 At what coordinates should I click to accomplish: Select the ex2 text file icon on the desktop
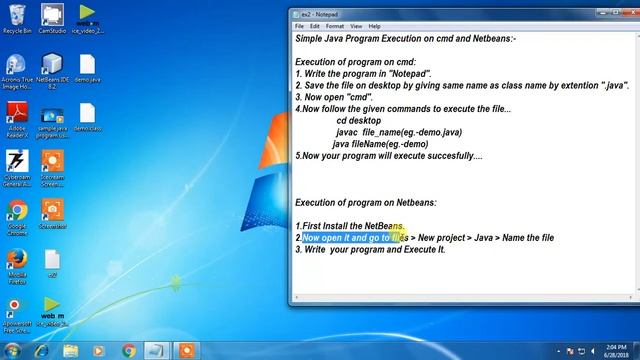point(52,264)
